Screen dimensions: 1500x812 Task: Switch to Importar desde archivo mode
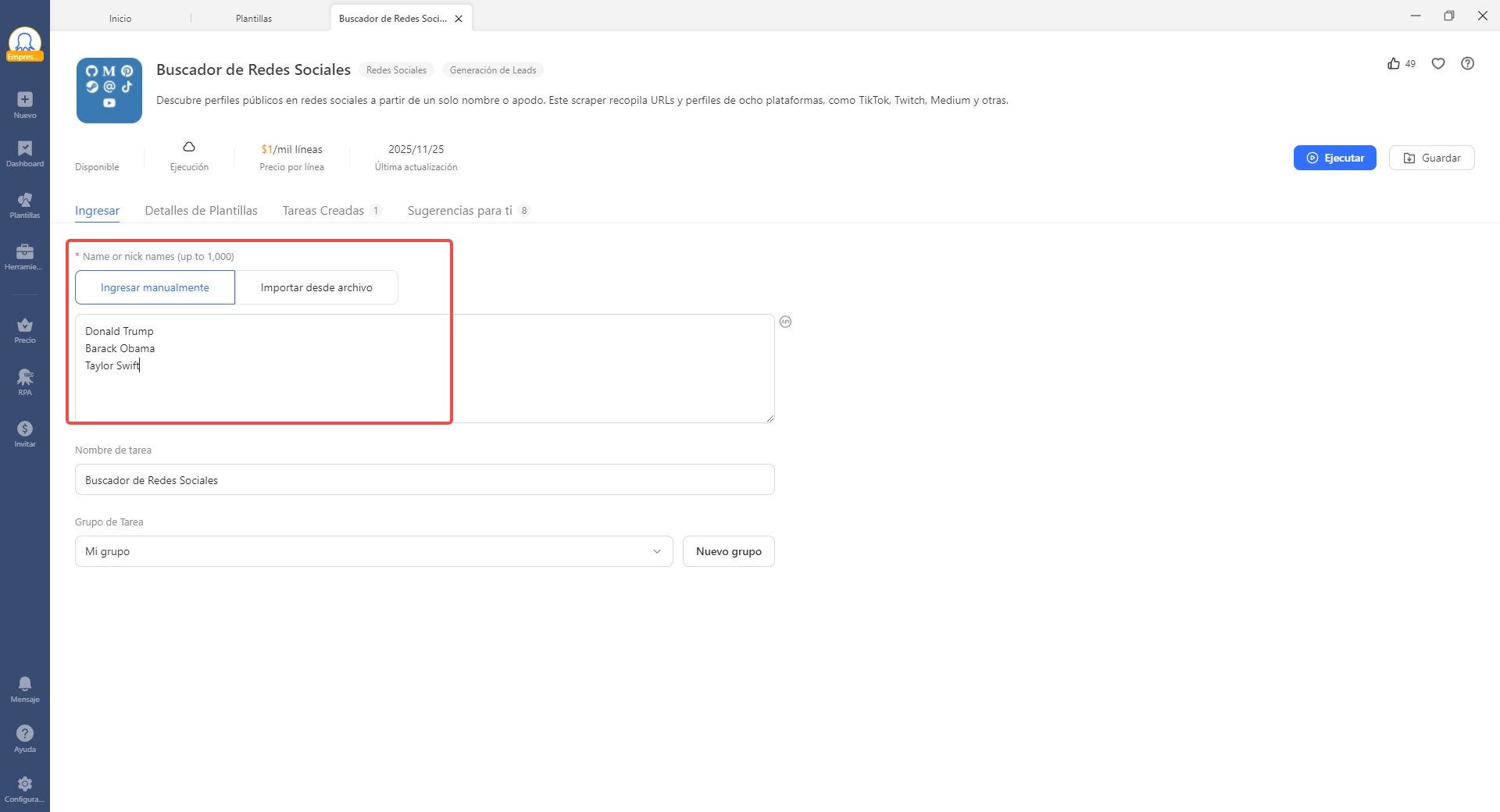coord(316,287)
